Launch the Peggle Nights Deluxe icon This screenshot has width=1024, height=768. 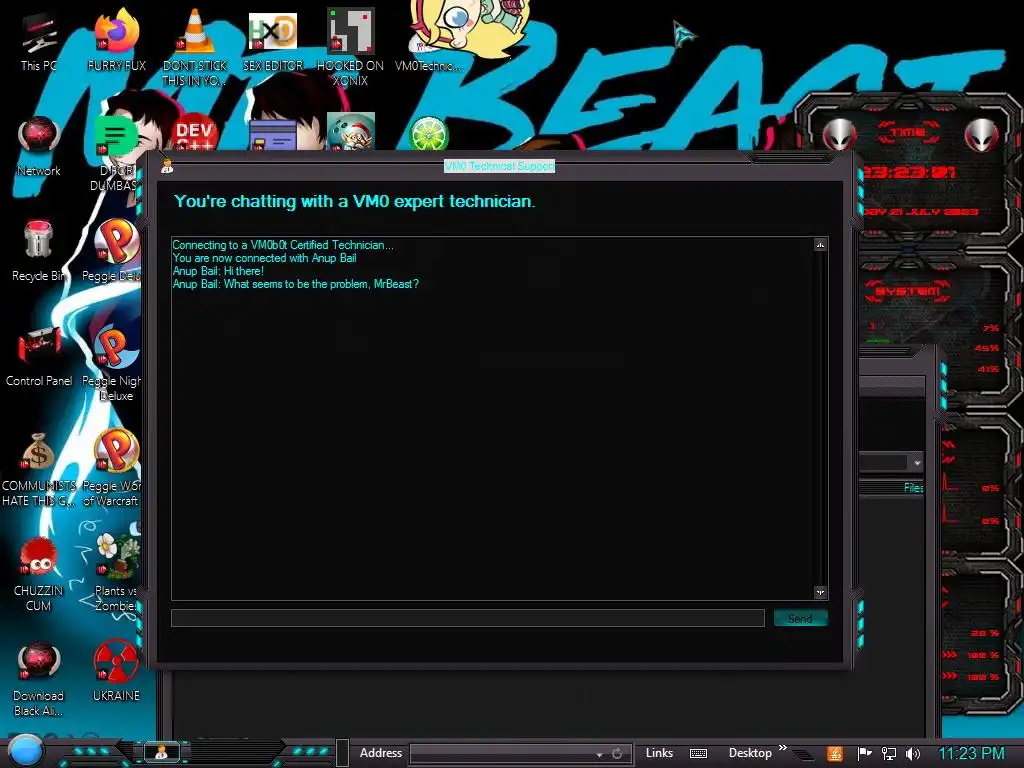coord(112,364)
